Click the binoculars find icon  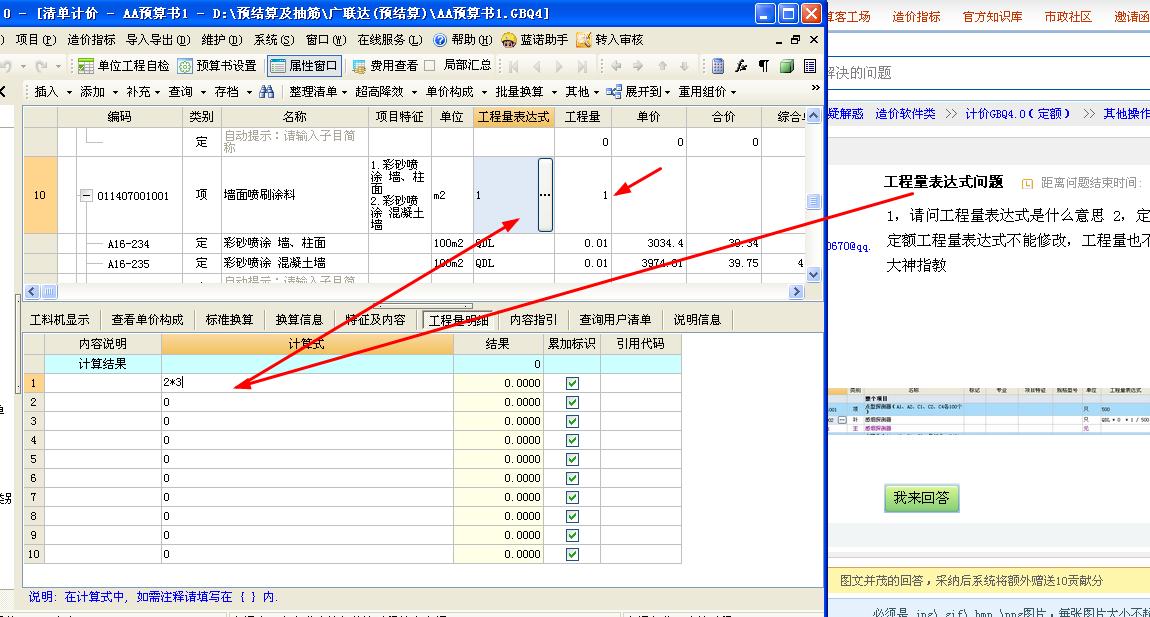coord(266,92)
